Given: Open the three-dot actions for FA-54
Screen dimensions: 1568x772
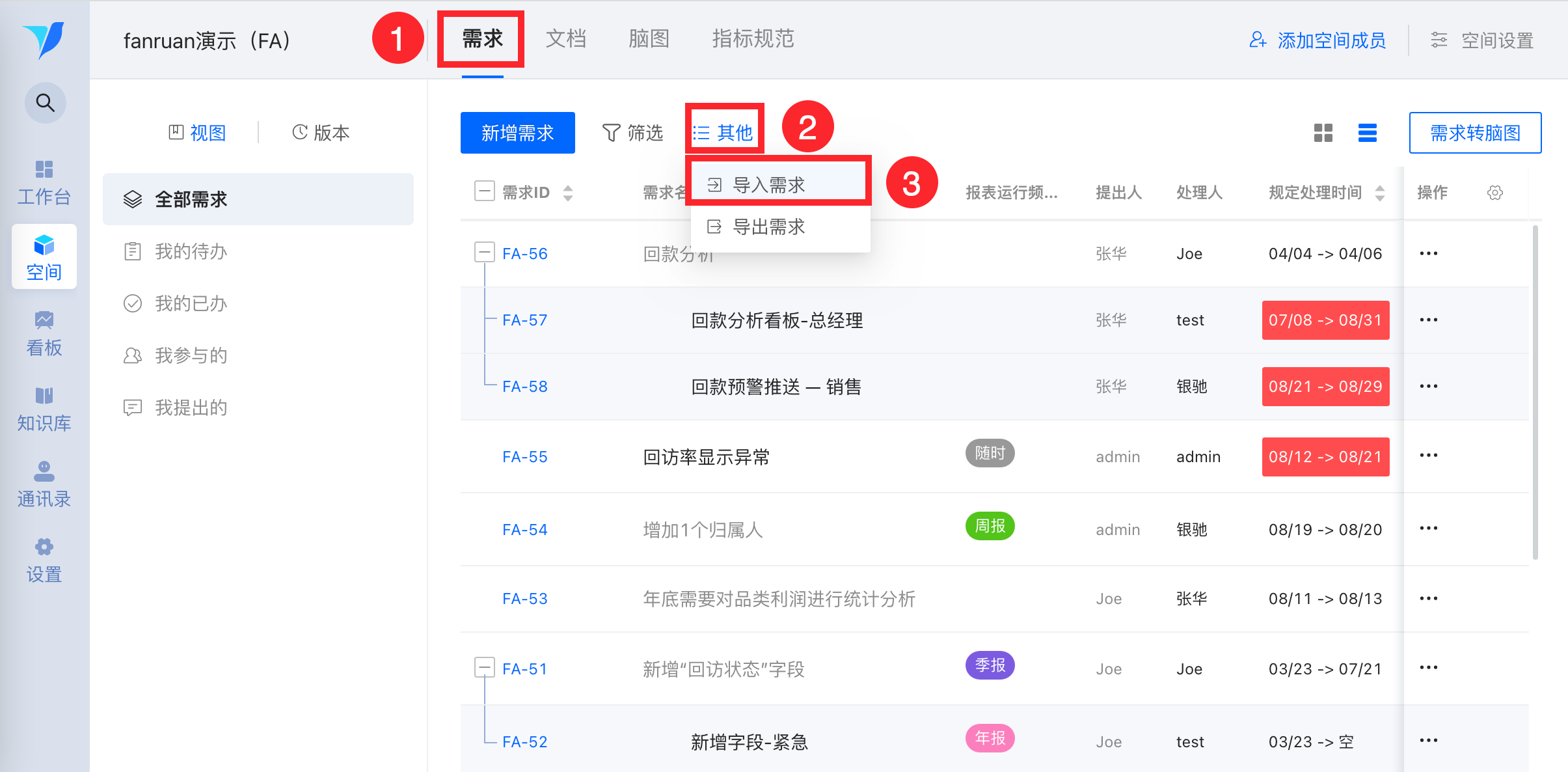Looking at the screenshot, I should coord(1428,529).
